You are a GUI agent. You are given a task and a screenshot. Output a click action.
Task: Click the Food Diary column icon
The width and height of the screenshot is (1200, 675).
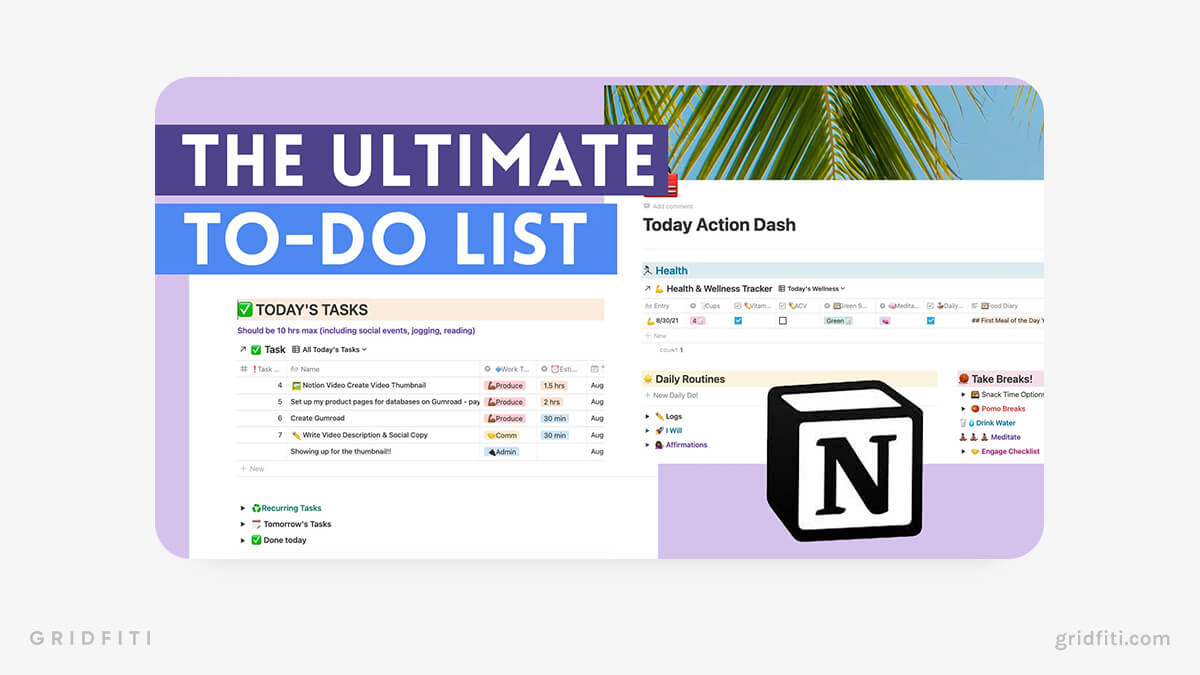(x=985, y=306)
